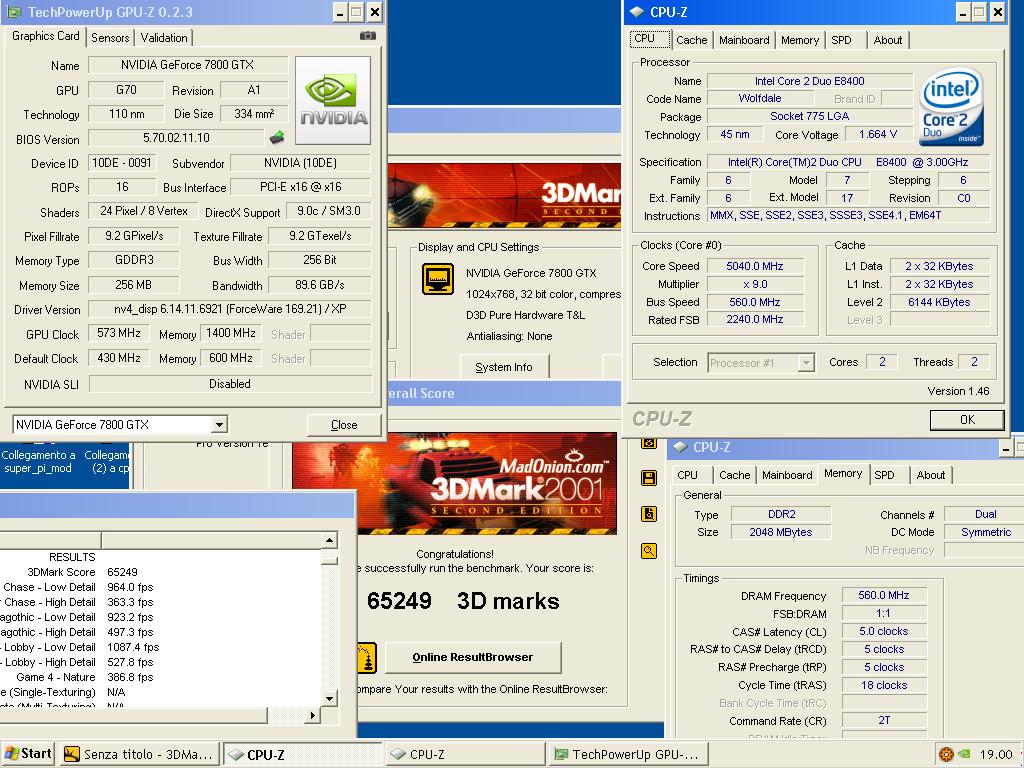Screen dimensions: 1024x768
Task: Click the 3DMark document search icon
Action: click(x=648, y=515)
